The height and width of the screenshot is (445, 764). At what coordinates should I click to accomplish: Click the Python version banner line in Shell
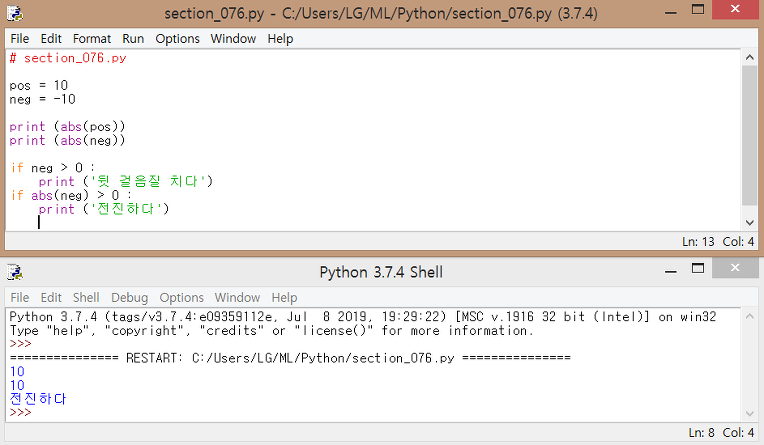pyautogui.click(x=363, y=317)
